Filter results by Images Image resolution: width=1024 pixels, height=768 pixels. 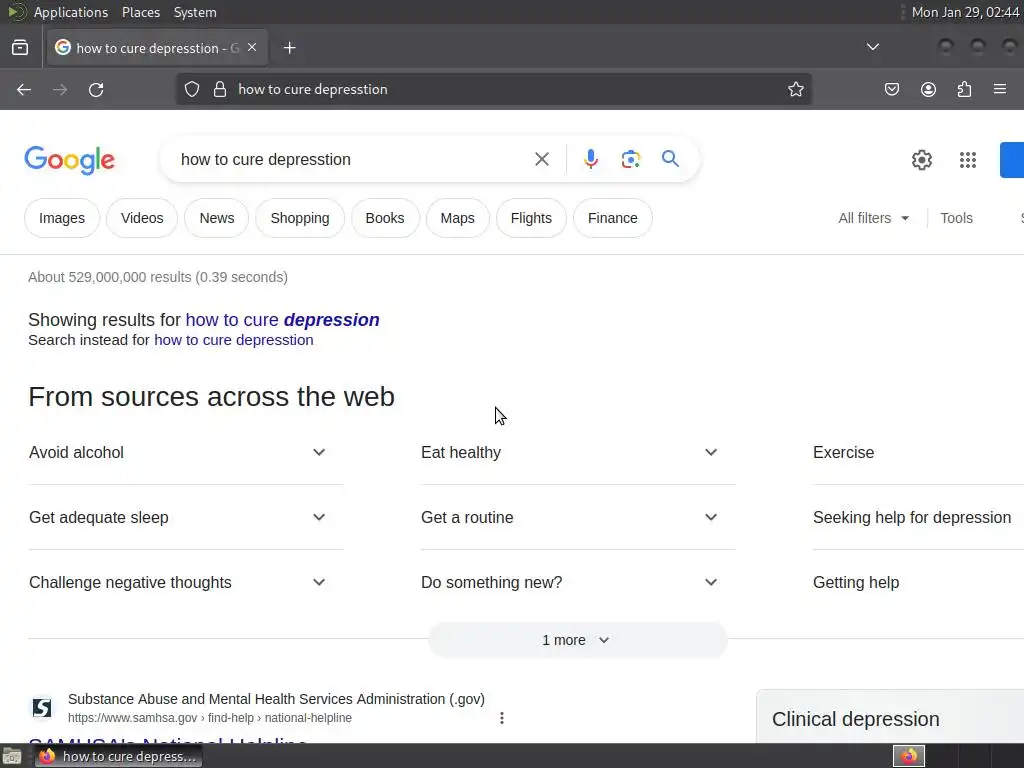[62, 218]
